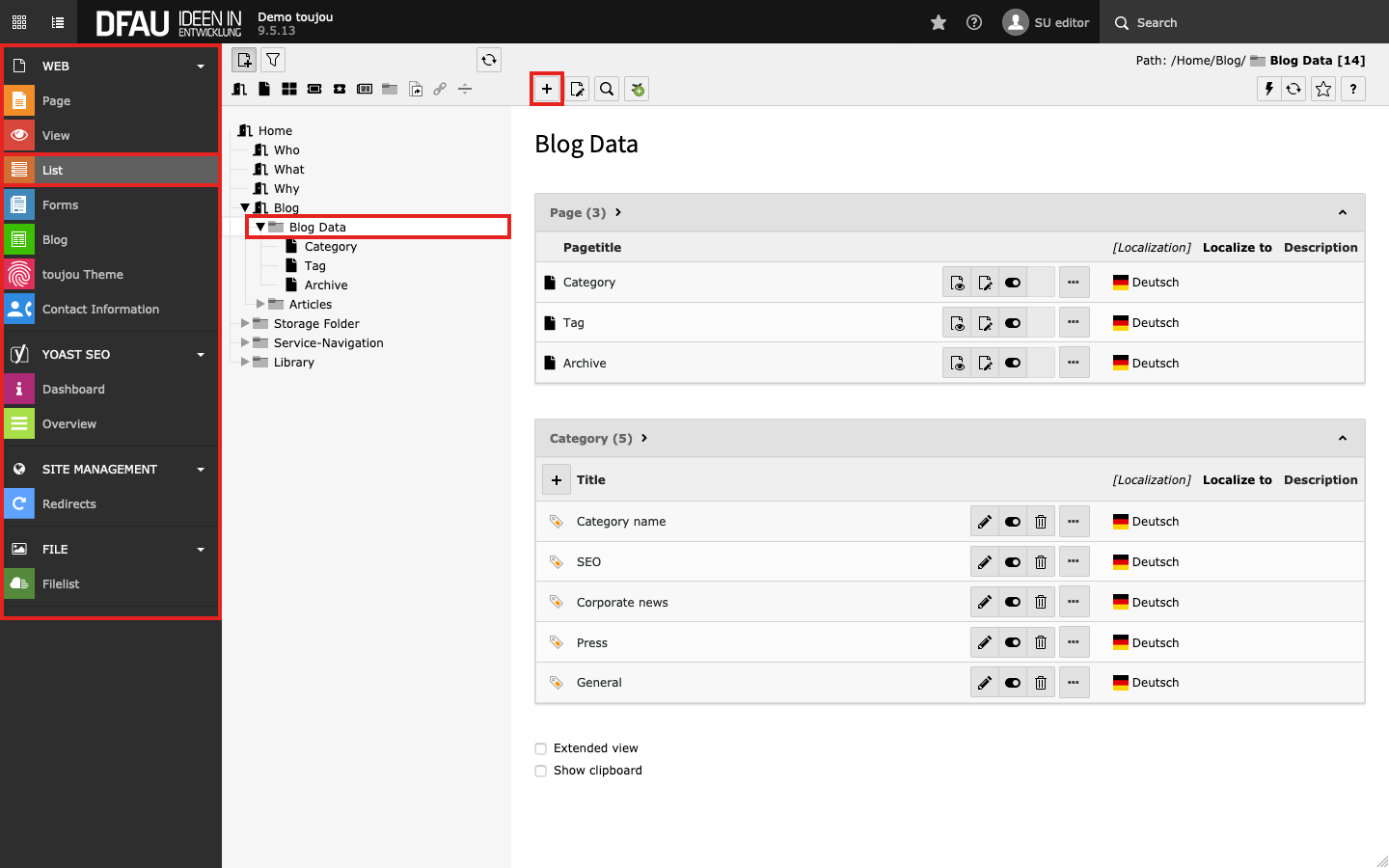Image resolution: width=1389 pixels, height=868 pixels.
Task: Collapse the Page (3) table section
Action: pos(1342,212)
